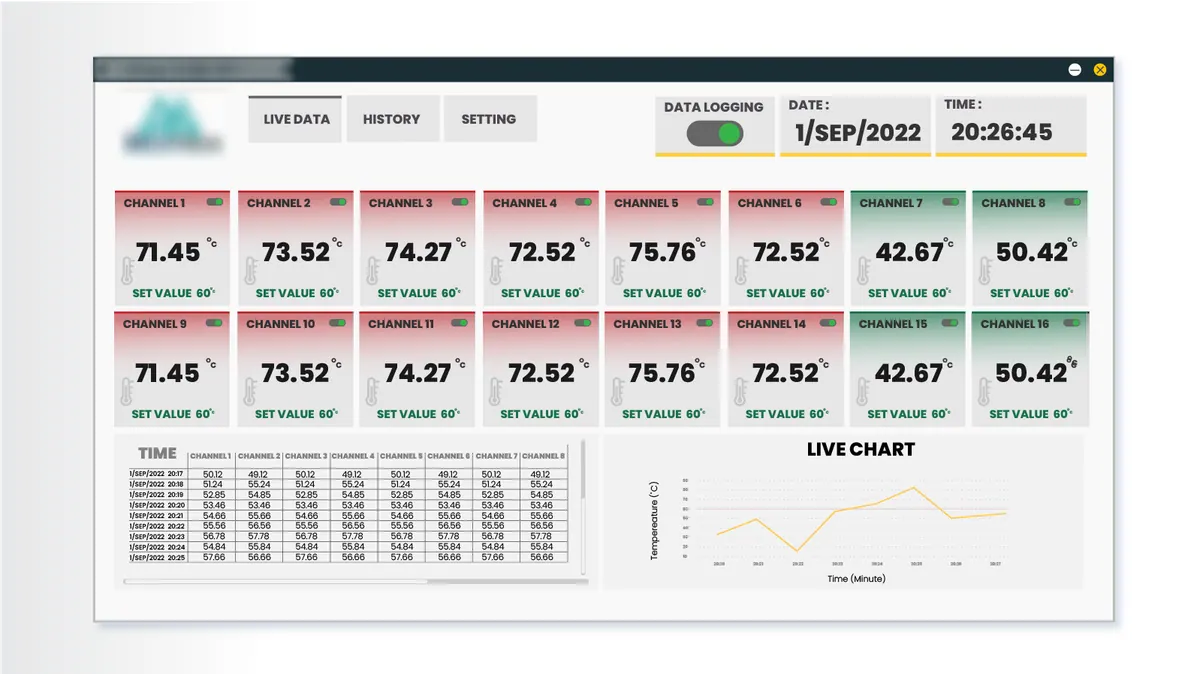Click the Channel 7 thermometer icon
This screenshot has height=674, width=1200.
(x=862, y=272)
